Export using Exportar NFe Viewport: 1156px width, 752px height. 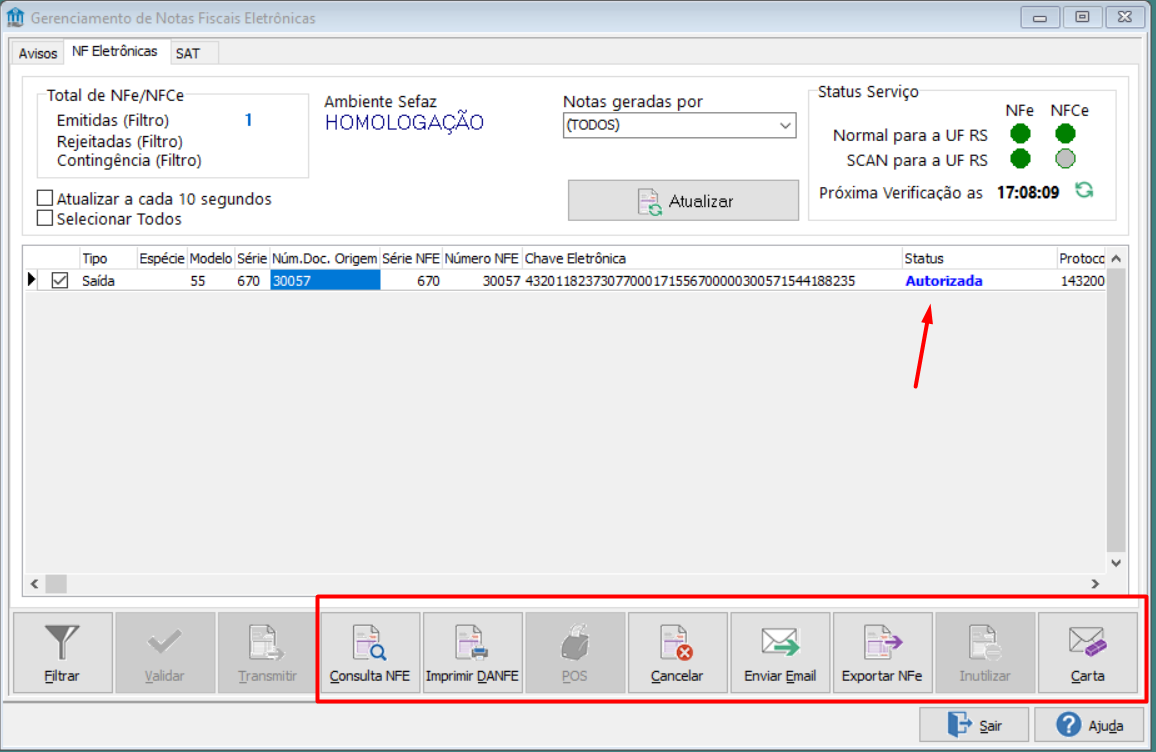point(882,652)
